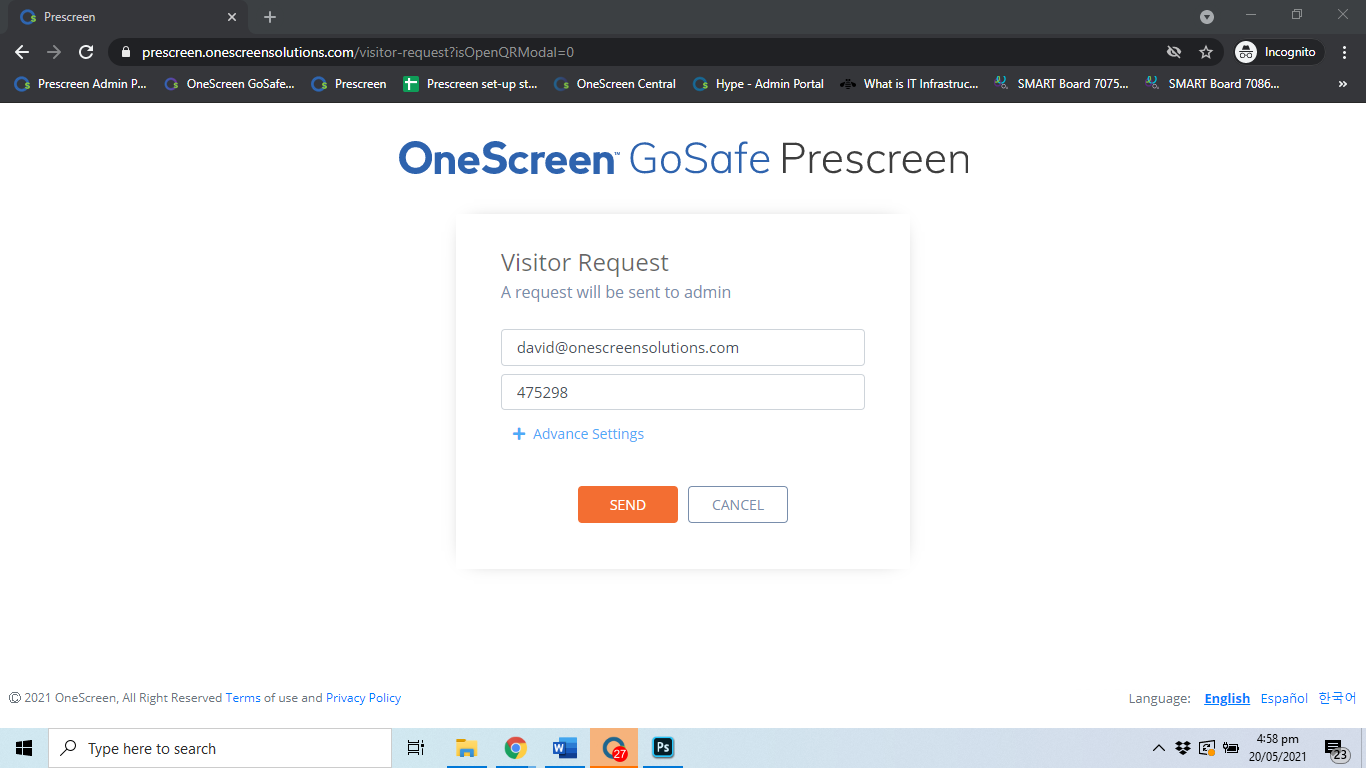The width and height of the screenshot is (1366, 768).
Task: Open Prescreen set-up st... bookmark
Action: point(471,84)
